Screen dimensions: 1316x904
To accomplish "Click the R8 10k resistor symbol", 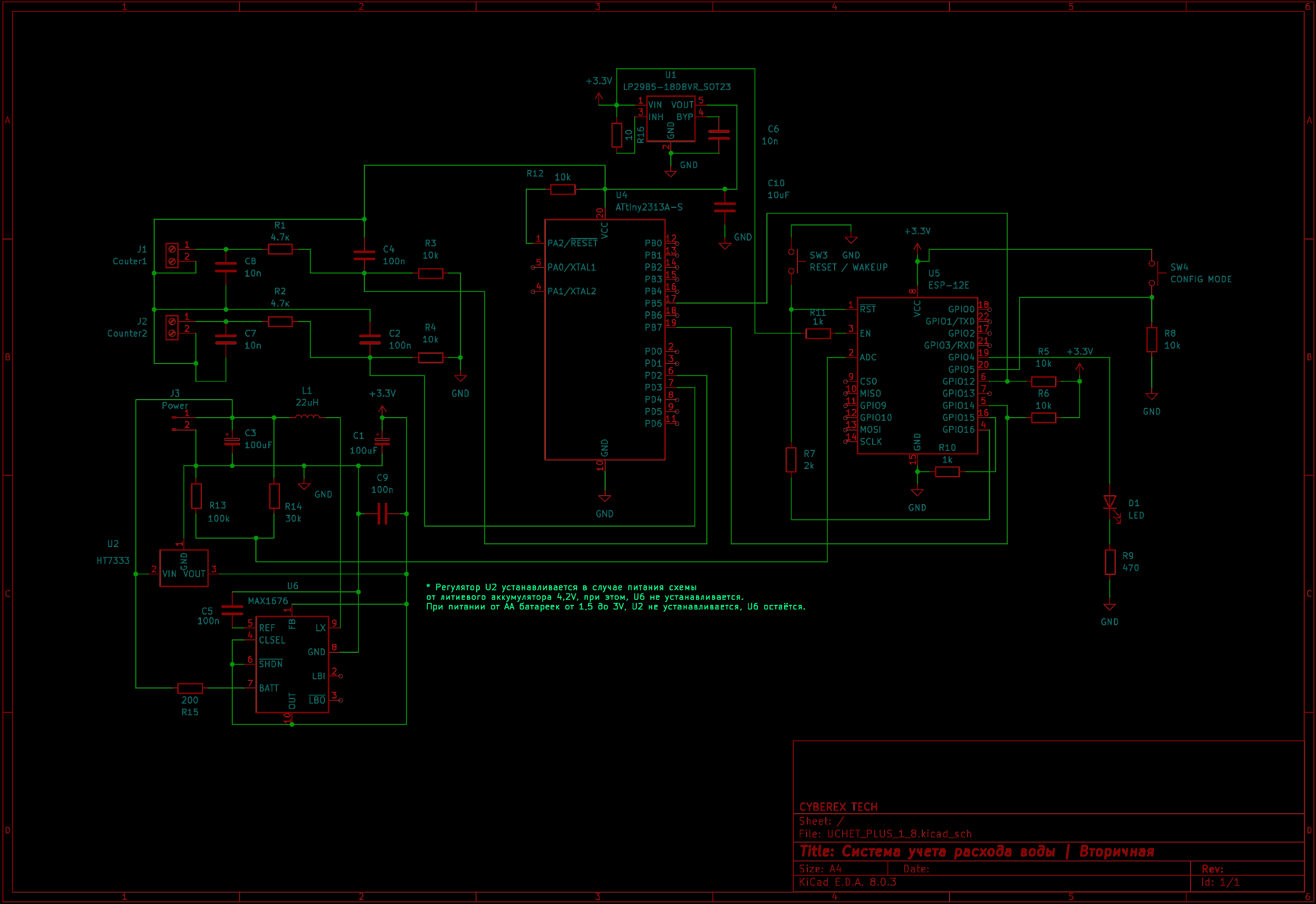I will pyautogui.click(x=1151, y=339).
